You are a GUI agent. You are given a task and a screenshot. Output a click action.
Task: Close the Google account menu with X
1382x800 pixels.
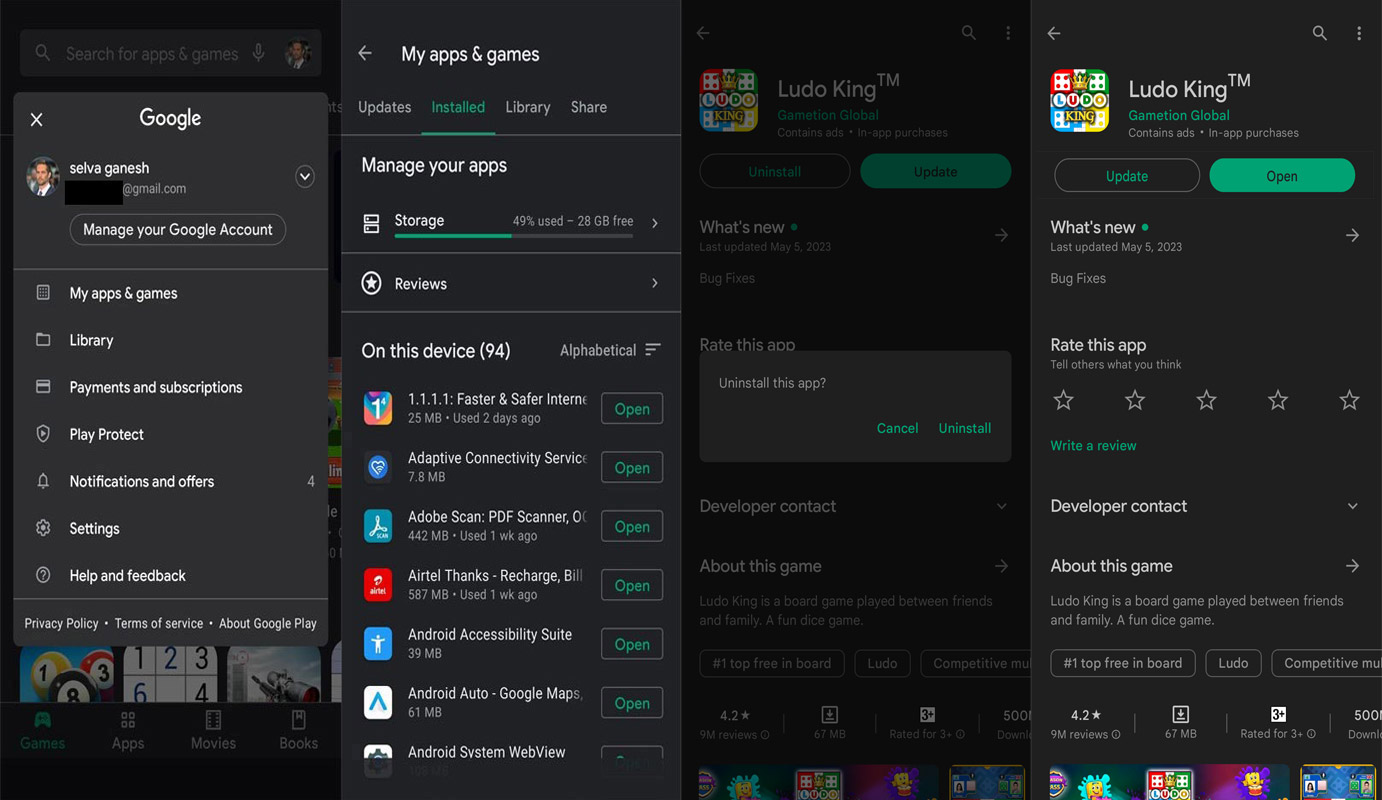(37, 120)
